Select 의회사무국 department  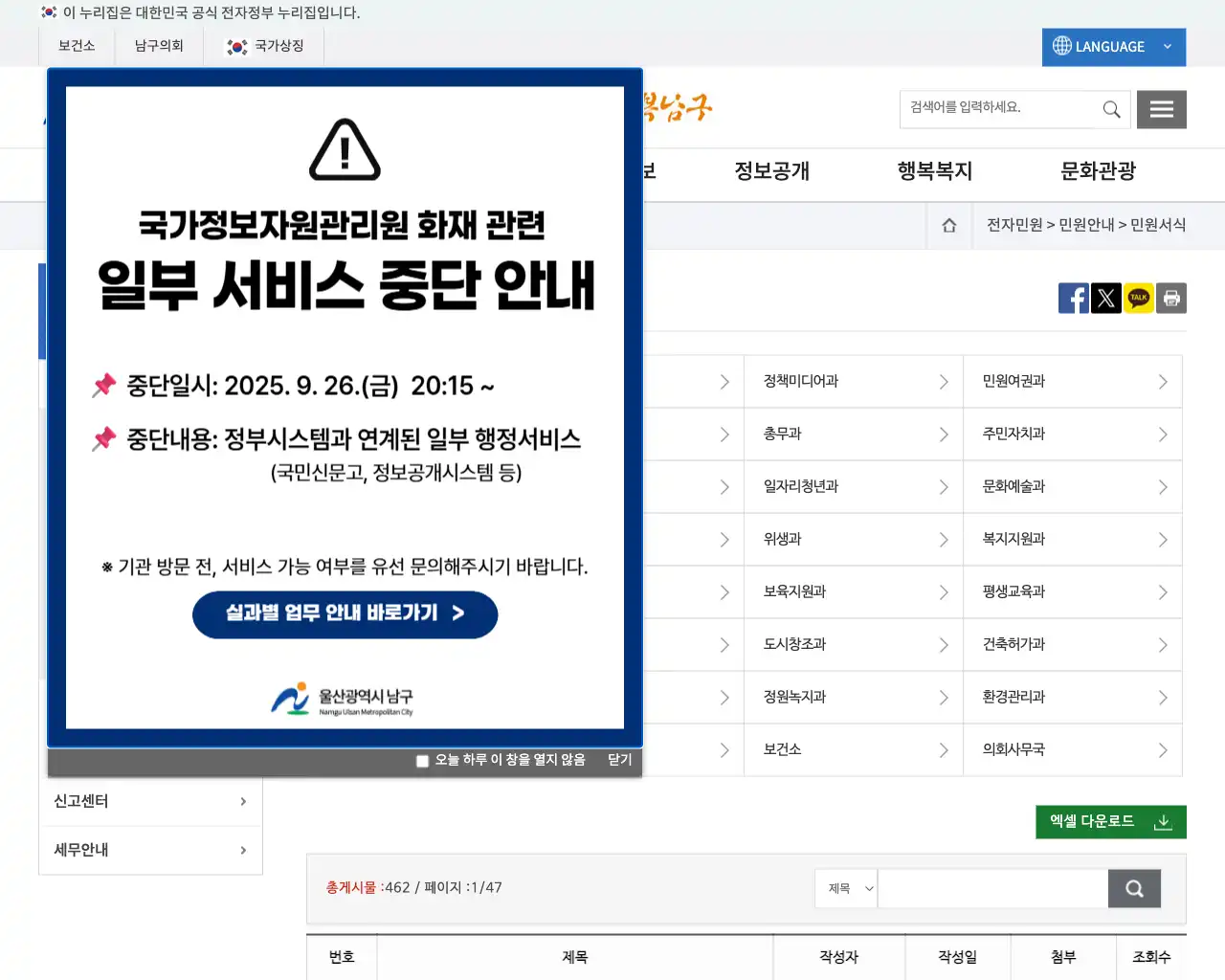[1073, 749]
